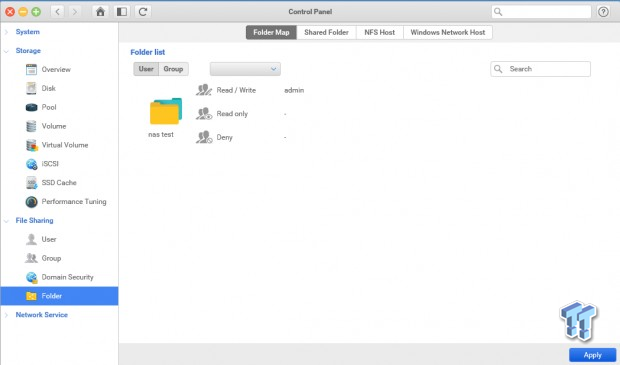The image size is (620, 365).
Task: Click the Home icon in toolbar
Action: [x=100, y=11]
